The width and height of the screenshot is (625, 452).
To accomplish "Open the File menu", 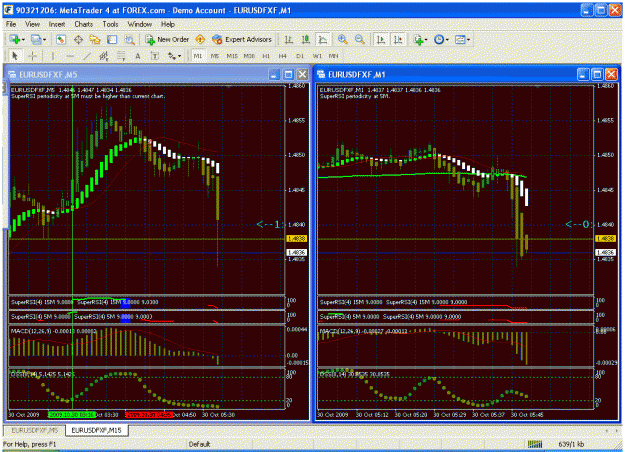I will pyautogui.click(x=11, y=24).
